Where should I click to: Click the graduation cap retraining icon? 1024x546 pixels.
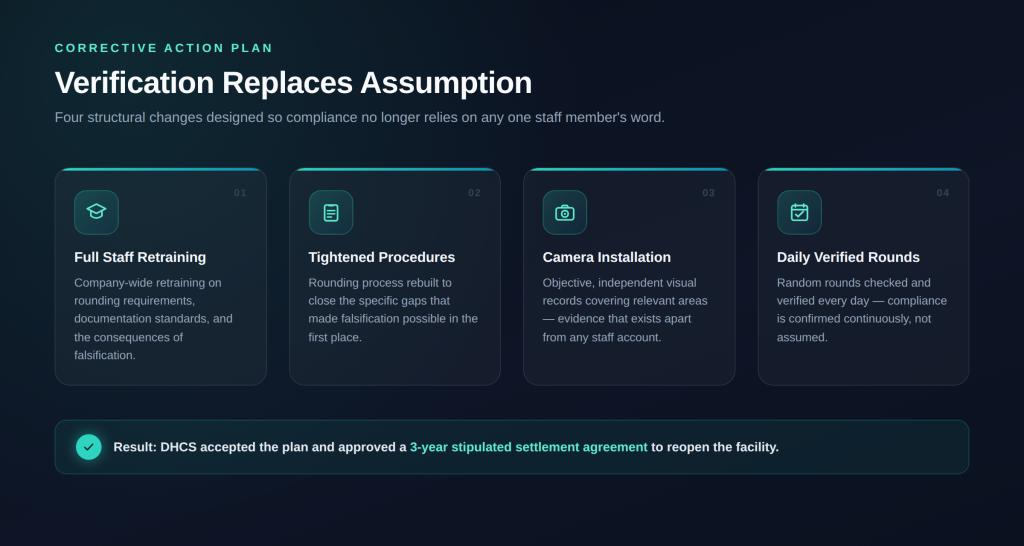[x=96, y=212]
